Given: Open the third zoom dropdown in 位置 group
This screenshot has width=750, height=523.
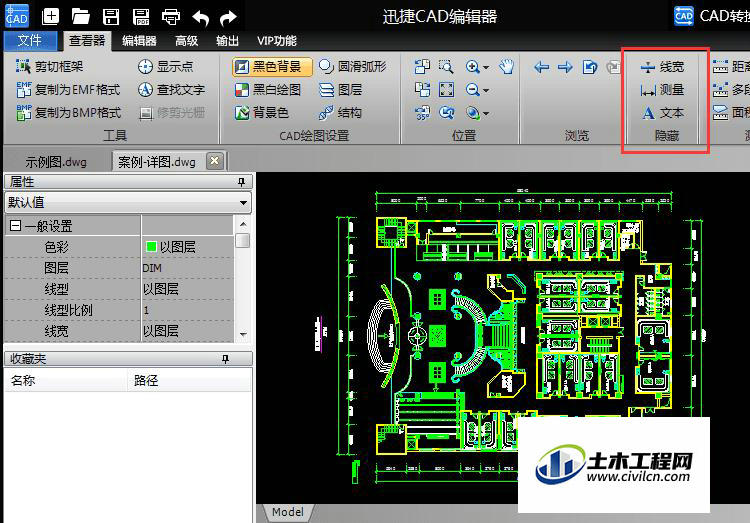Looking at the screenshot, I should click(486, 113).
